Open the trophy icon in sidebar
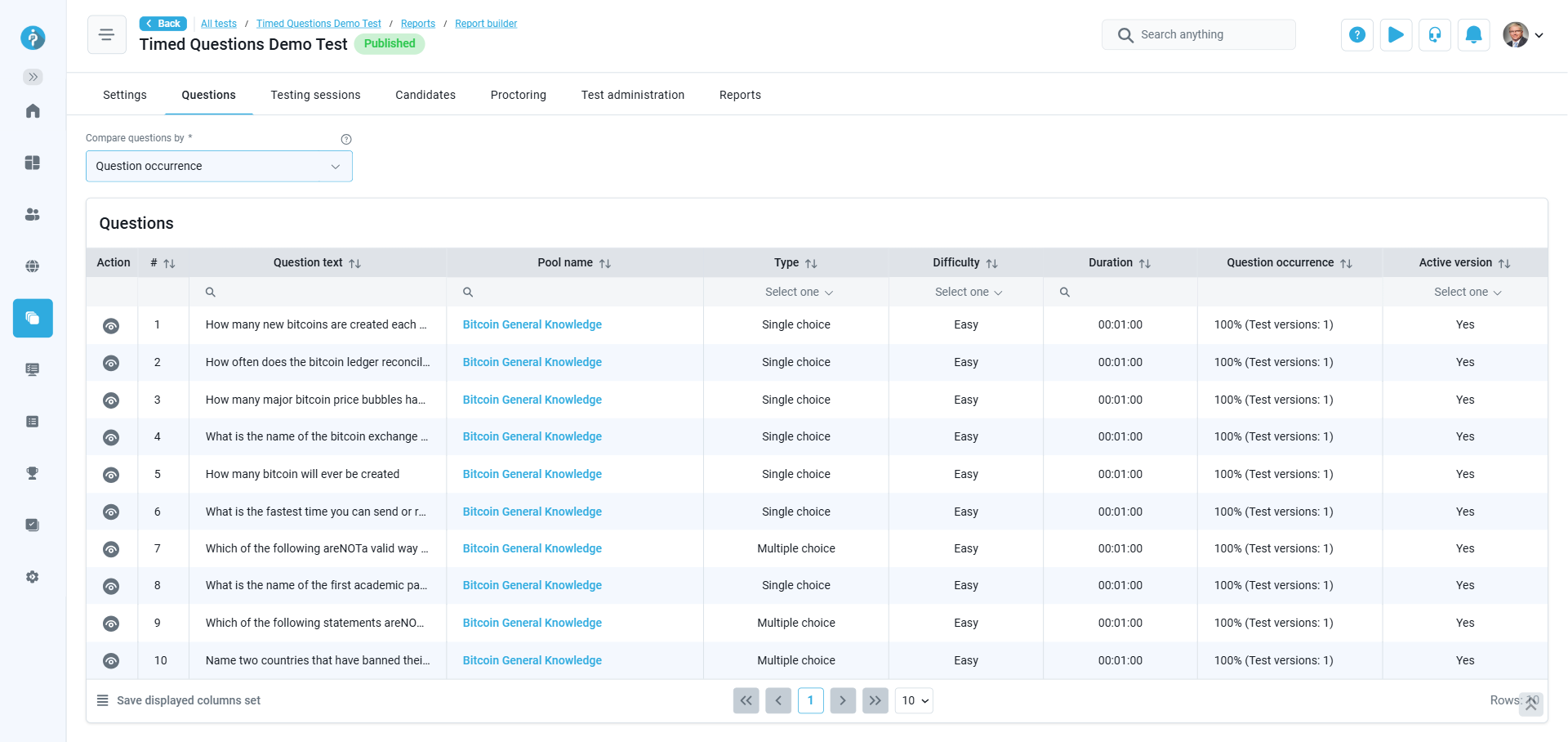 tap(33, 473)
